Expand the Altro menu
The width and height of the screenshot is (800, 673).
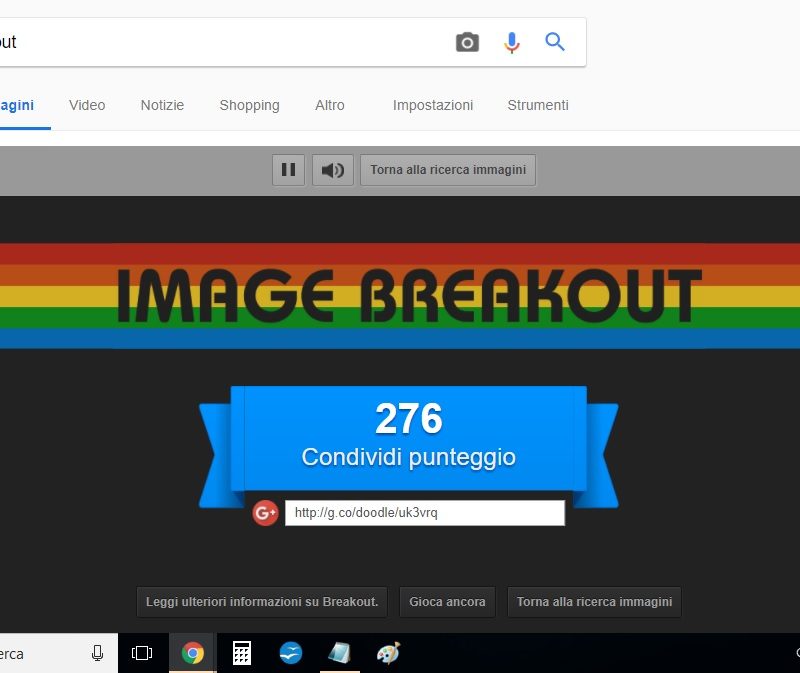coord(330,105)
